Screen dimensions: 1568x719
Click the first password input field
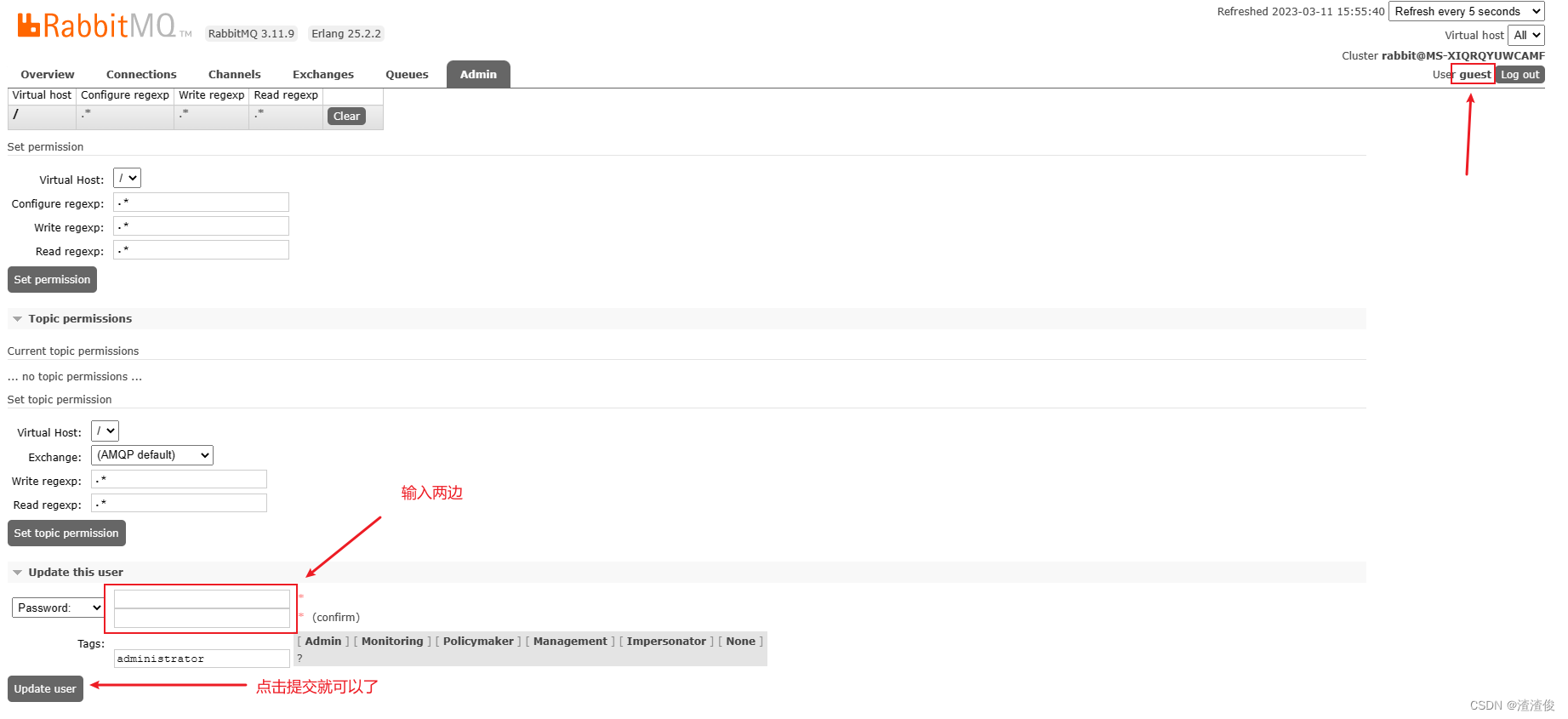click(x=202, y=599)
